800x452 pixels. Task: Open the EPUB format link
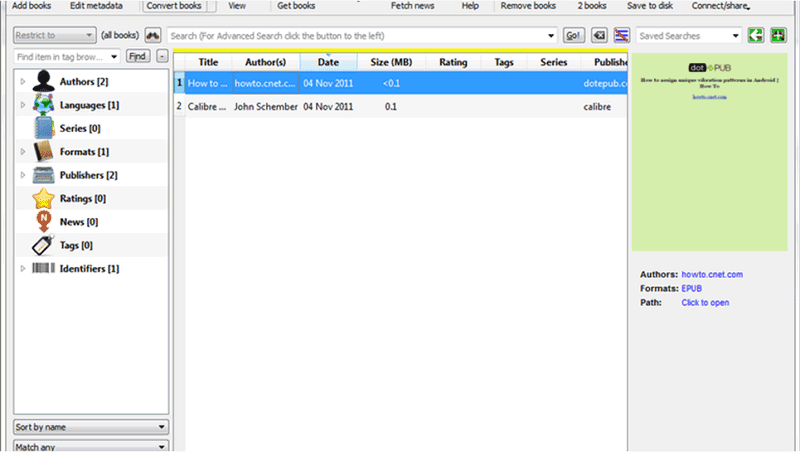[691, 288]
